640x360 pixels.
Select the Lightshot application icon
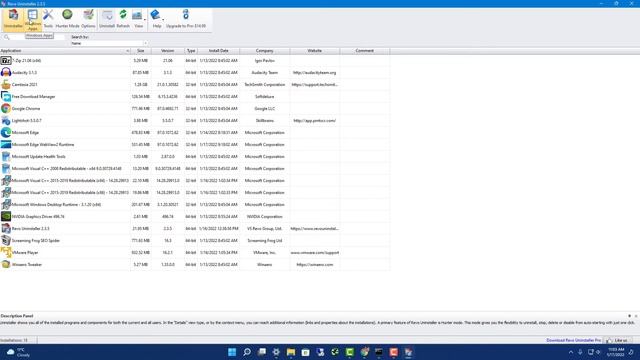[x=6, y=120]
